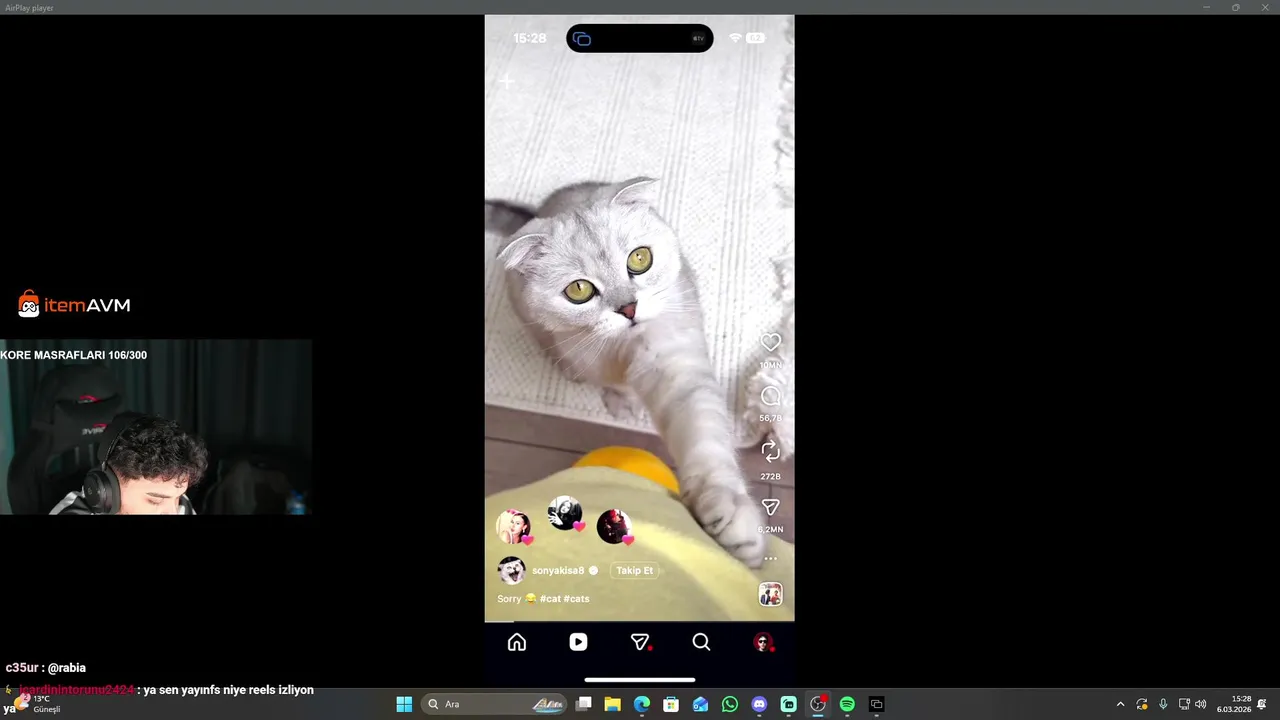
Task: Open the Search tab in bottom bar
Action: (x=701, y=642)
